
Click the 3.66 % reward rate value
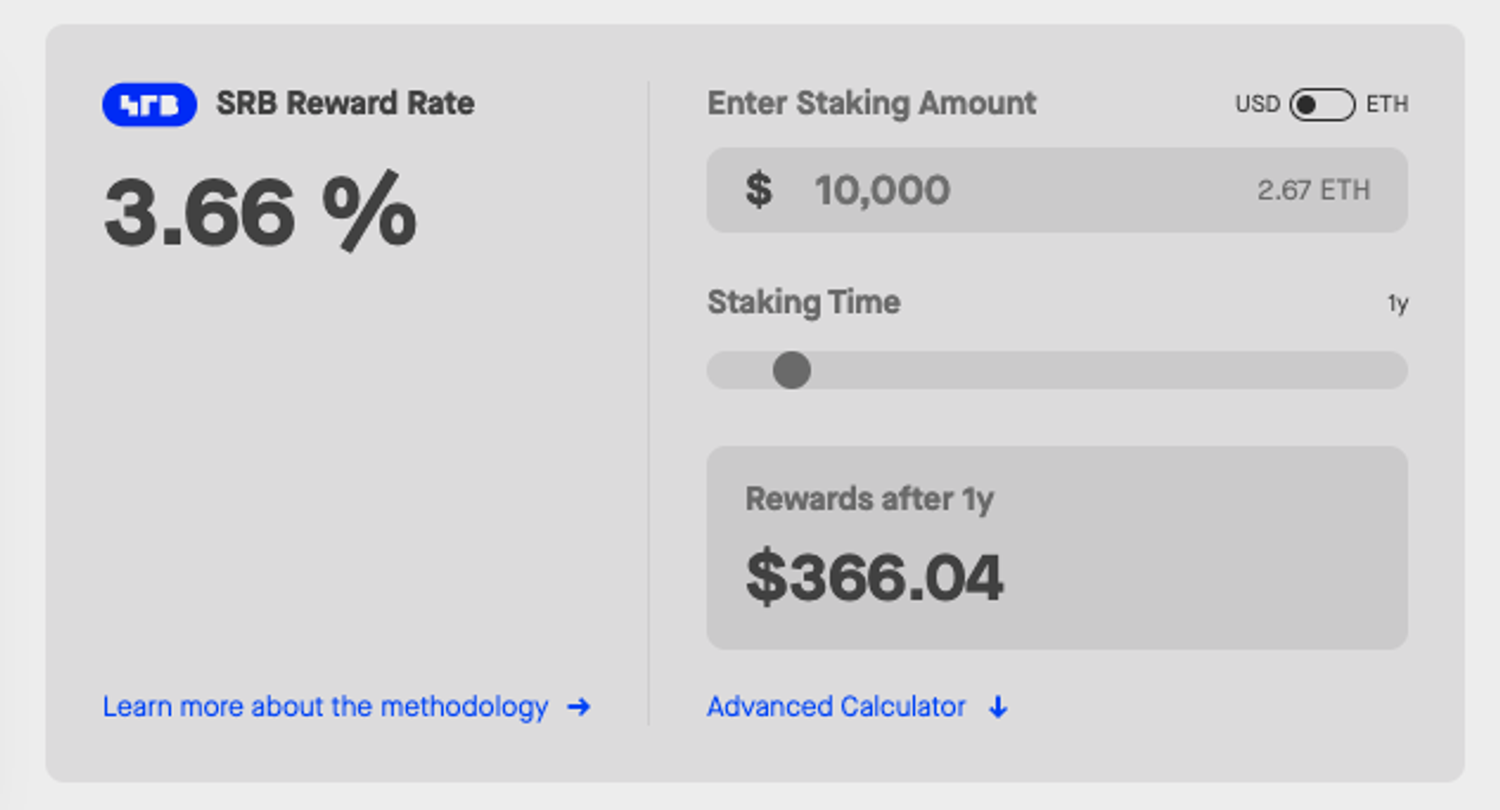260,210
